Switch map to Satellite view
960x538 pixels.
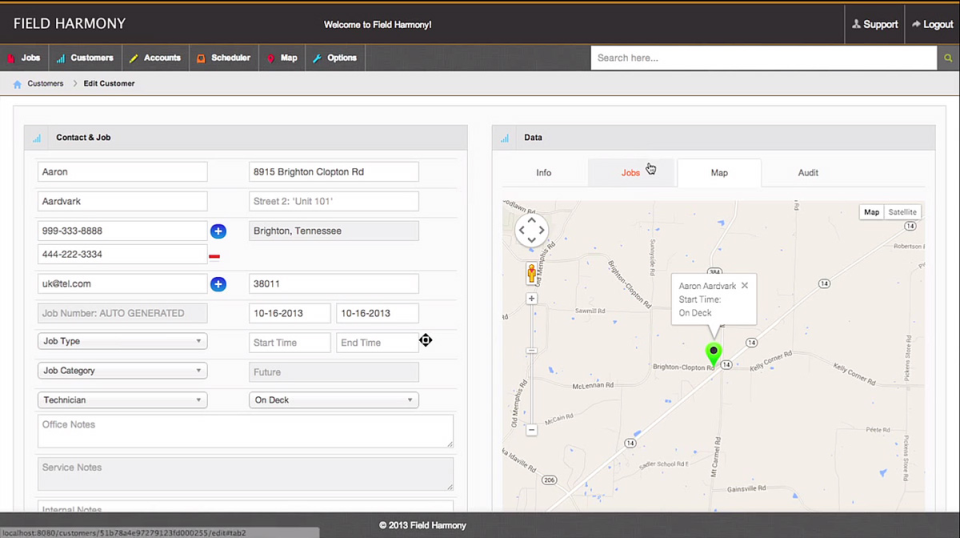coord(902,212)
